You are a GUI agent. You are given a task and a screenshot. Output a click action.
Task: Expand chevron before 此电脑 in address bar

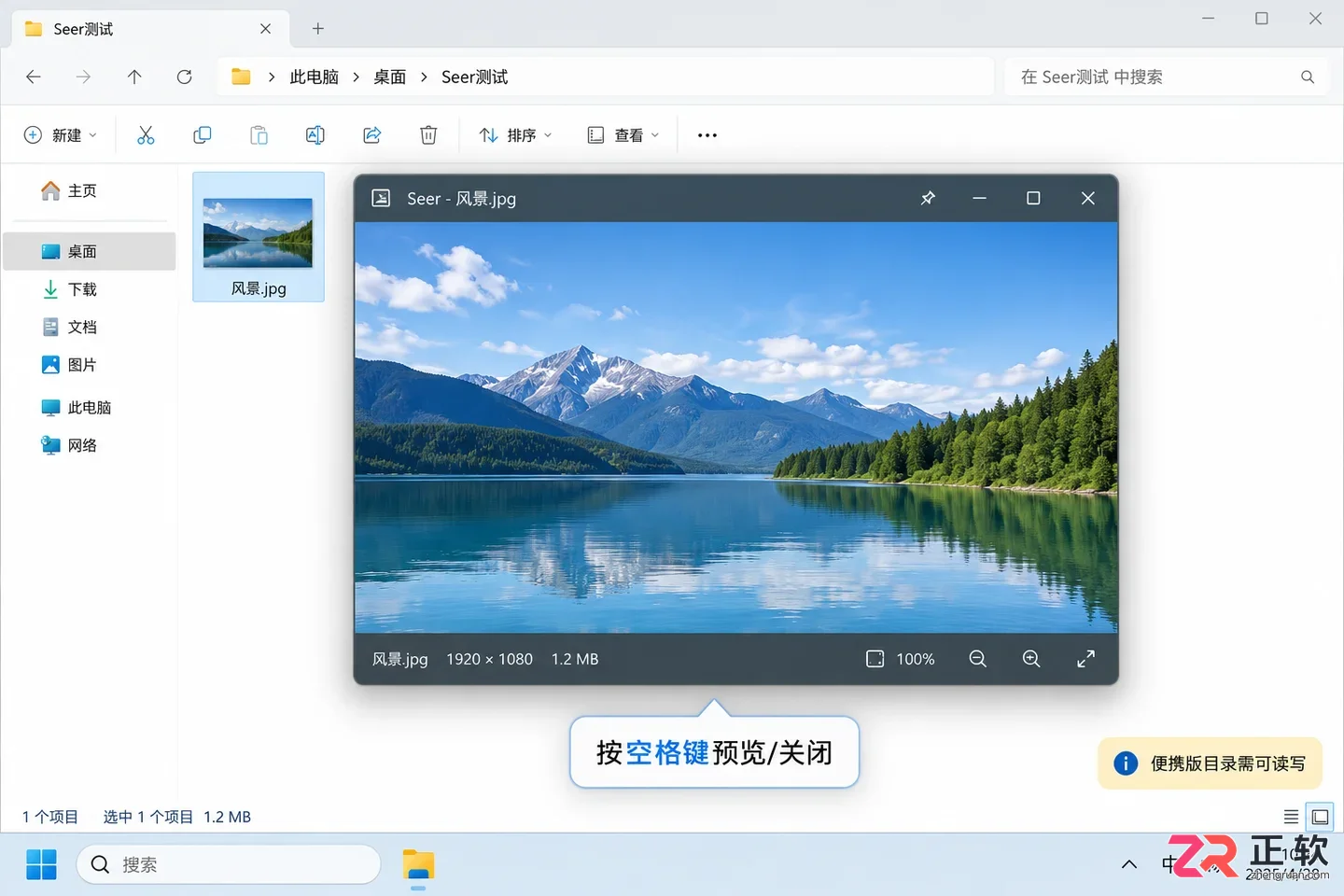point(272,77)
